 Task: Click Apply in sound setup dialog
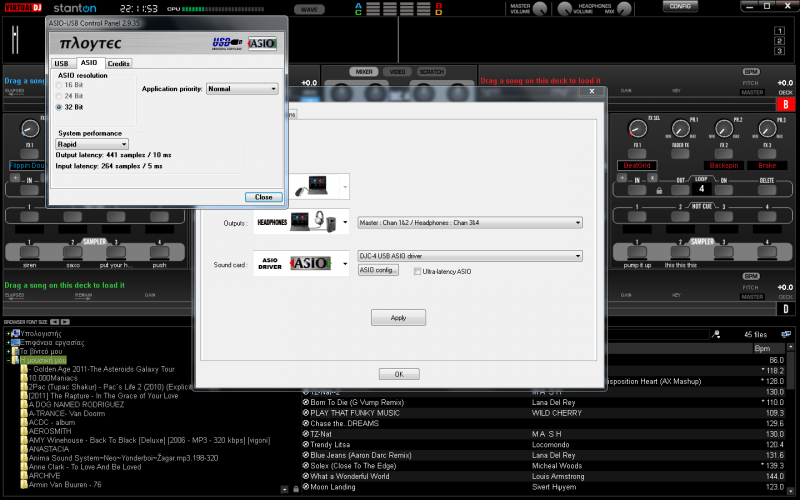[398, 317]
